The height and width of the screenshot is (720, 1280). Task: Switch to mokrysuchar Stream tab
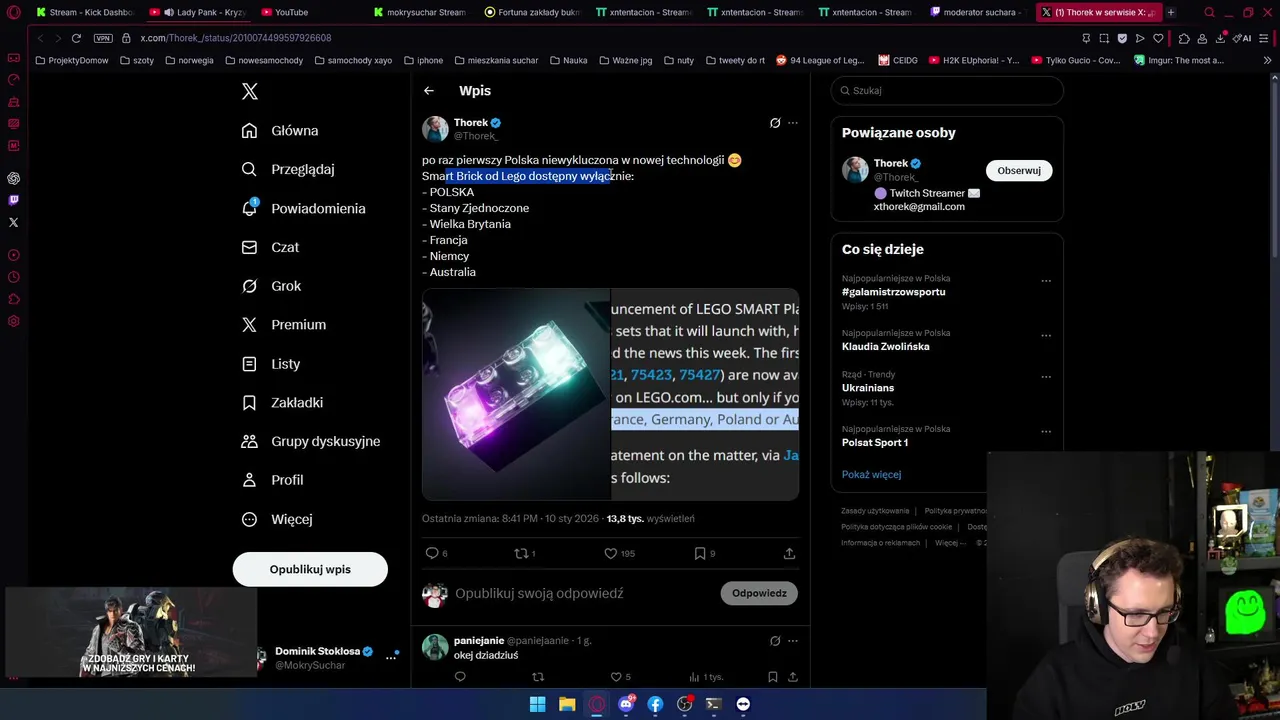coord(420,12)
